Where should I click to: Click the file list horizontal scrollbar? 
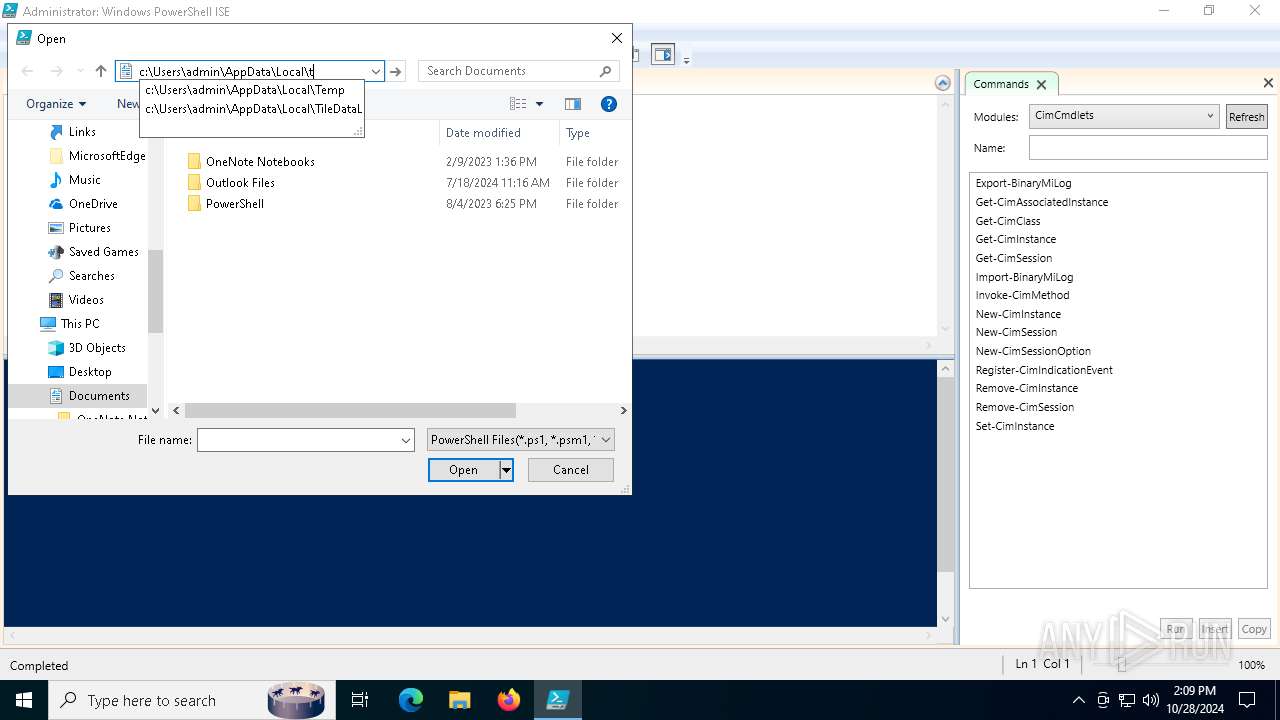tap(350, 411)
